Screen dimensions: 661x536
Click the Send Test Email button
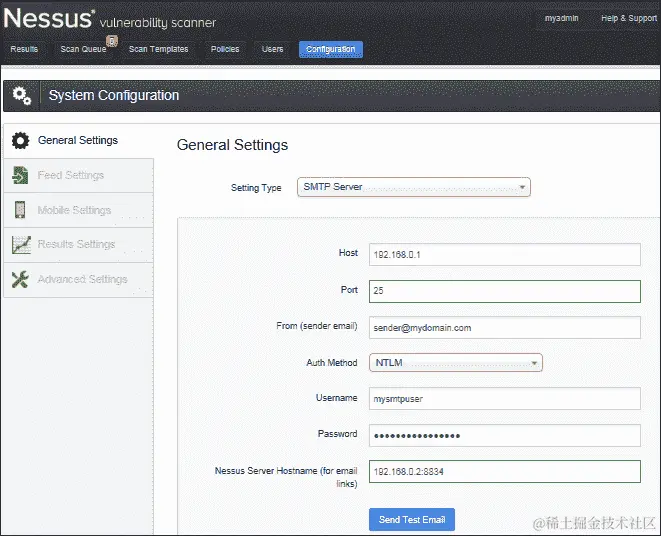coord(412,520)
